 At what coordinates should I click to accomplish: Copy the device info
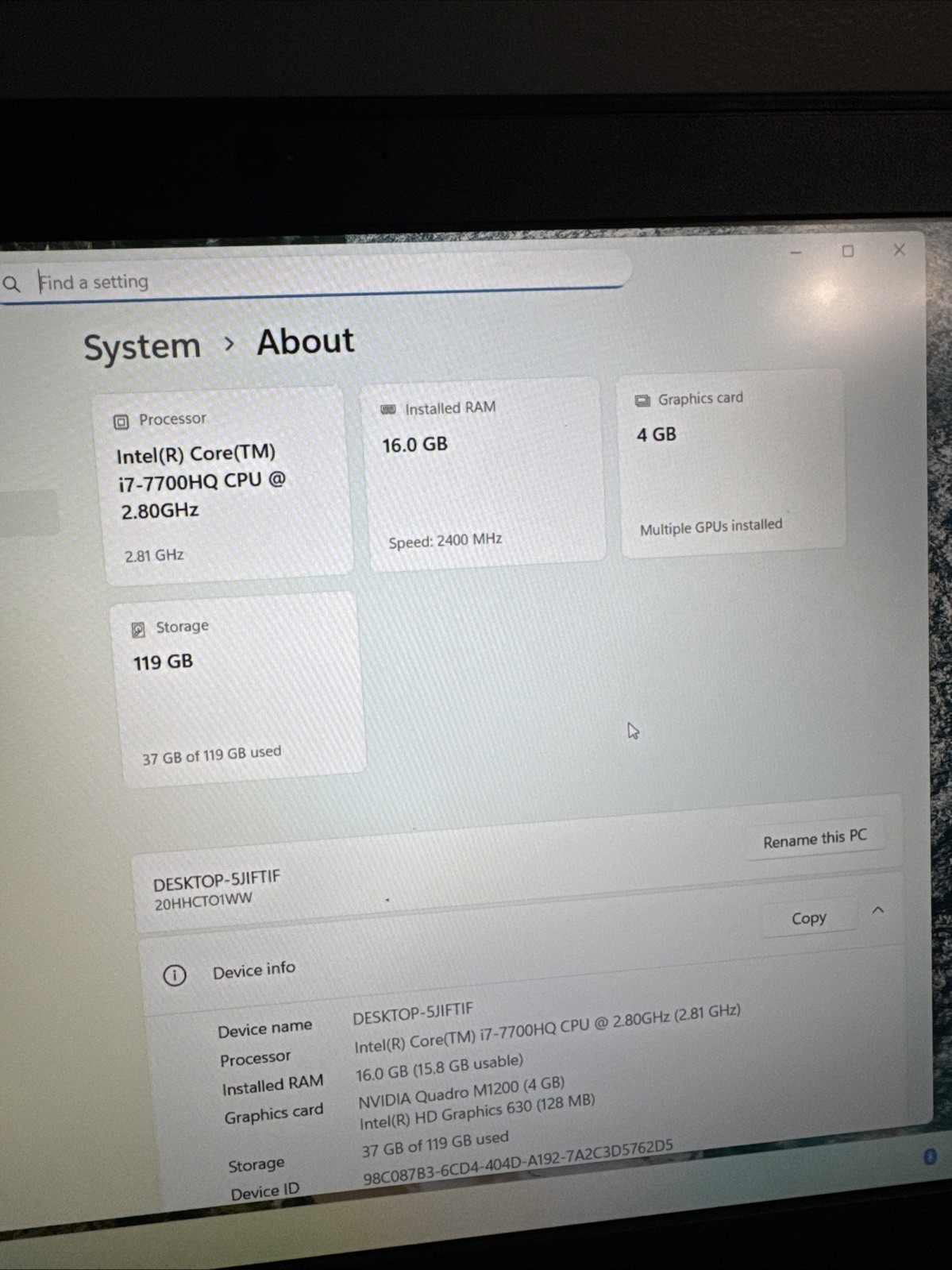click(809, 918)
